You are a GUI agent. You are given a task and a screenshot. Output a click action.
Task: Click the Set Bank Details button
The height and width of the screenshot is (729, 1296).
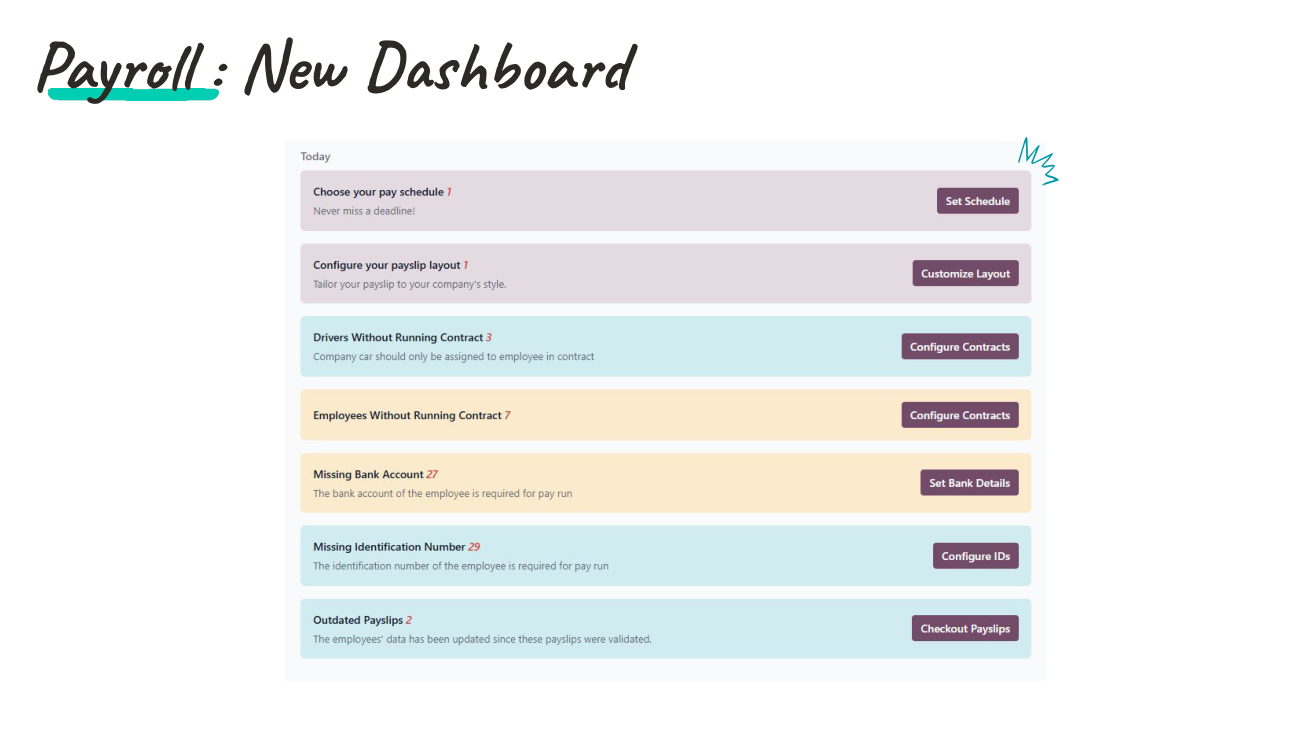tap(969, 482)
